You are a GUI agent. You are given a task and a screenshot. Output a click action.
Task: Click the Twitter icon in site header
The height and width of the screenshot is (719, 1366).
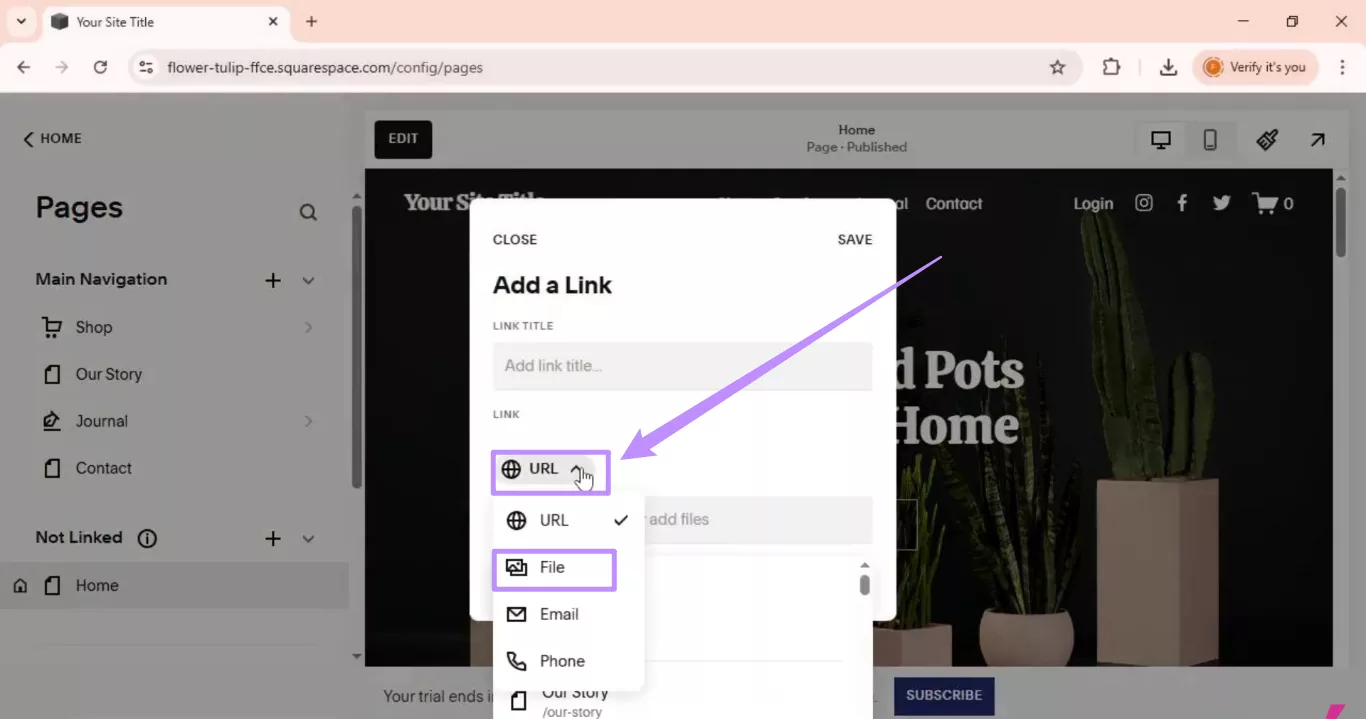(x=1221, y=203)
